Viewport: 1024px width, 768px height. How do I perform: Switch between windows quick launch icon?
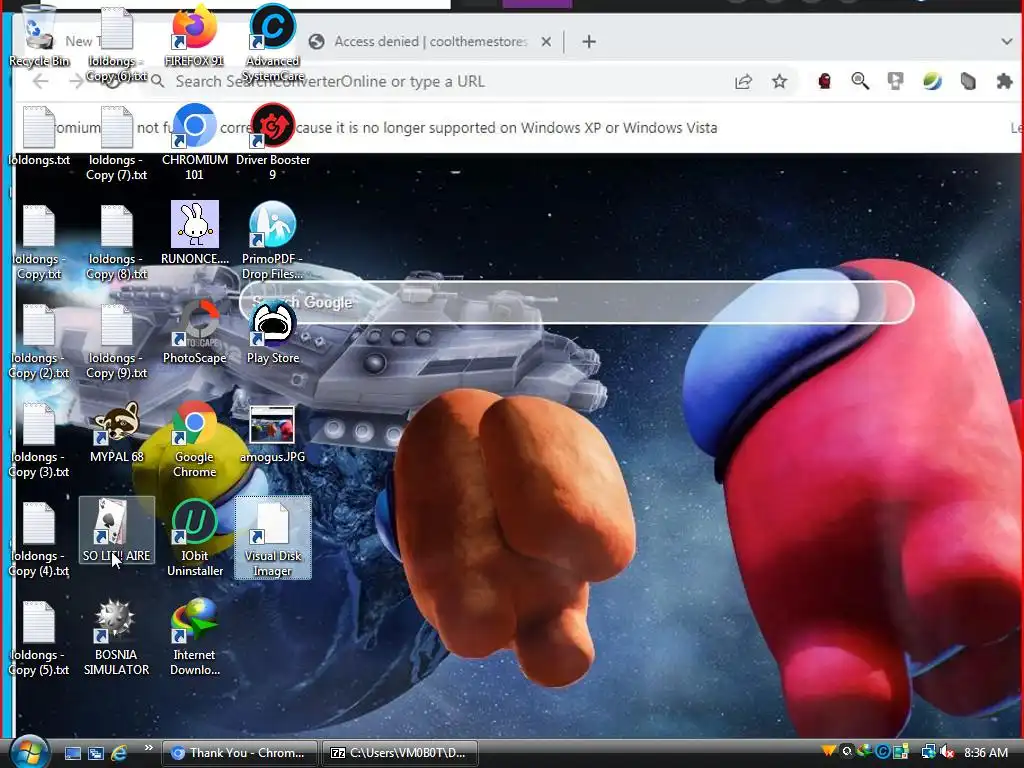(x=96, y=753)
